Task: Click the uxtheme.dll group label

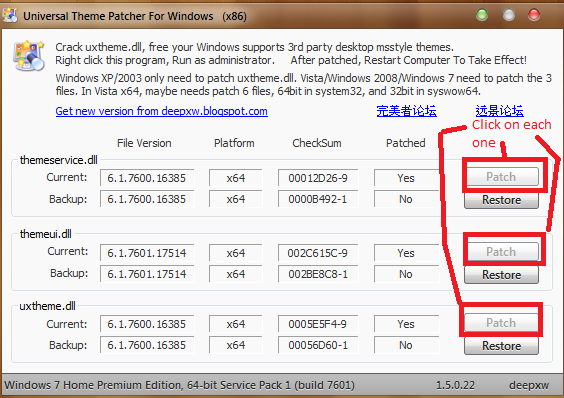Action: 47,306
